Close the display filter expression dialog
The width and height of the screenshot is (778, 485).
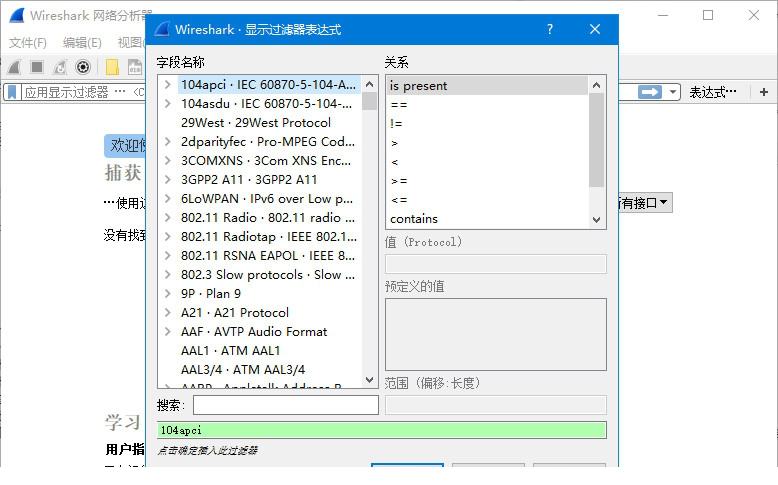tap(595, 29)
